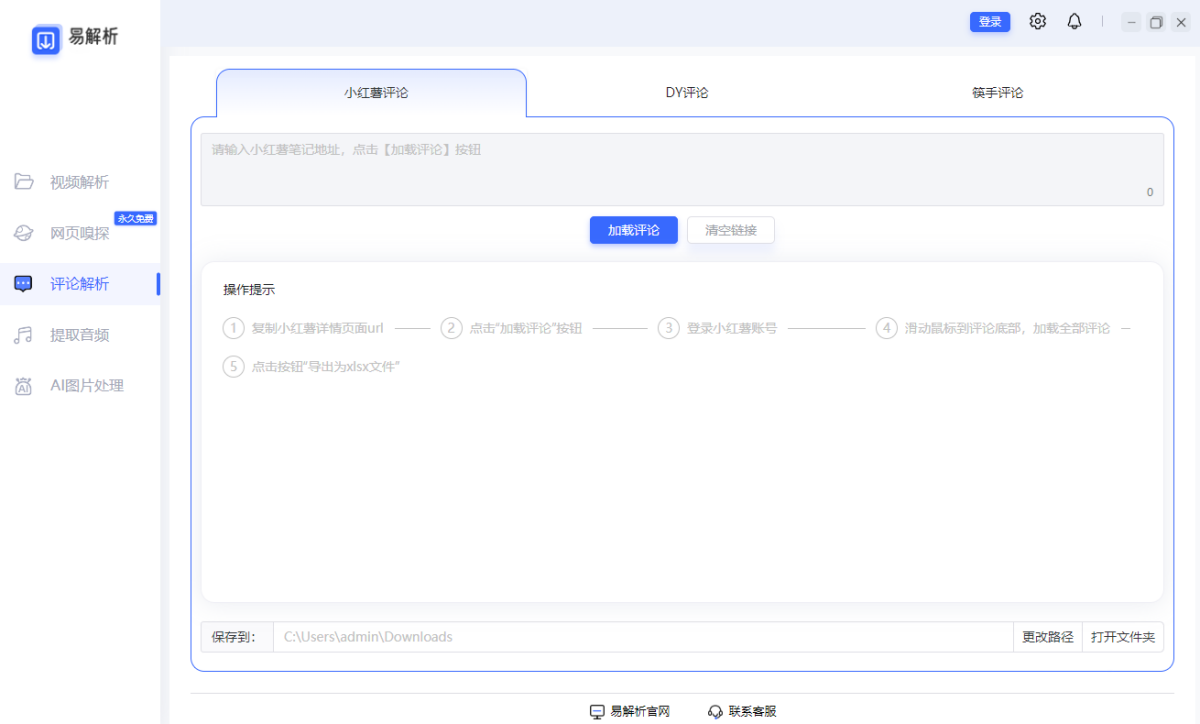Screen dimensions: 1200x724
Task: Clear links with 清空链接
Action: (731, 230)
